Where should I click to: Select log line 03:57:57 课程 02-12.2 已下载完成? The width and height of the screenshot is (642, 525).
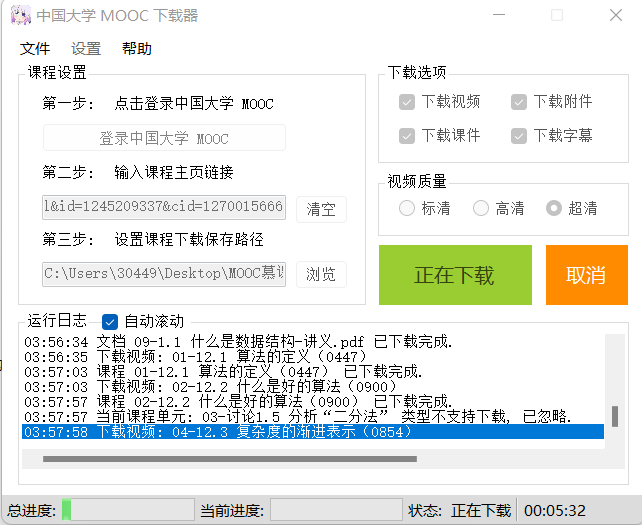(313, 402)
